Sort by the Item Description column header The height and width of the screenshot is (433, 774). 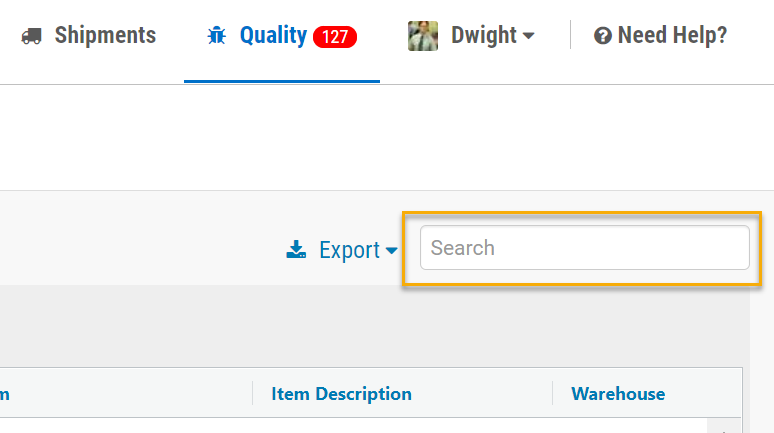pos(341,394)
